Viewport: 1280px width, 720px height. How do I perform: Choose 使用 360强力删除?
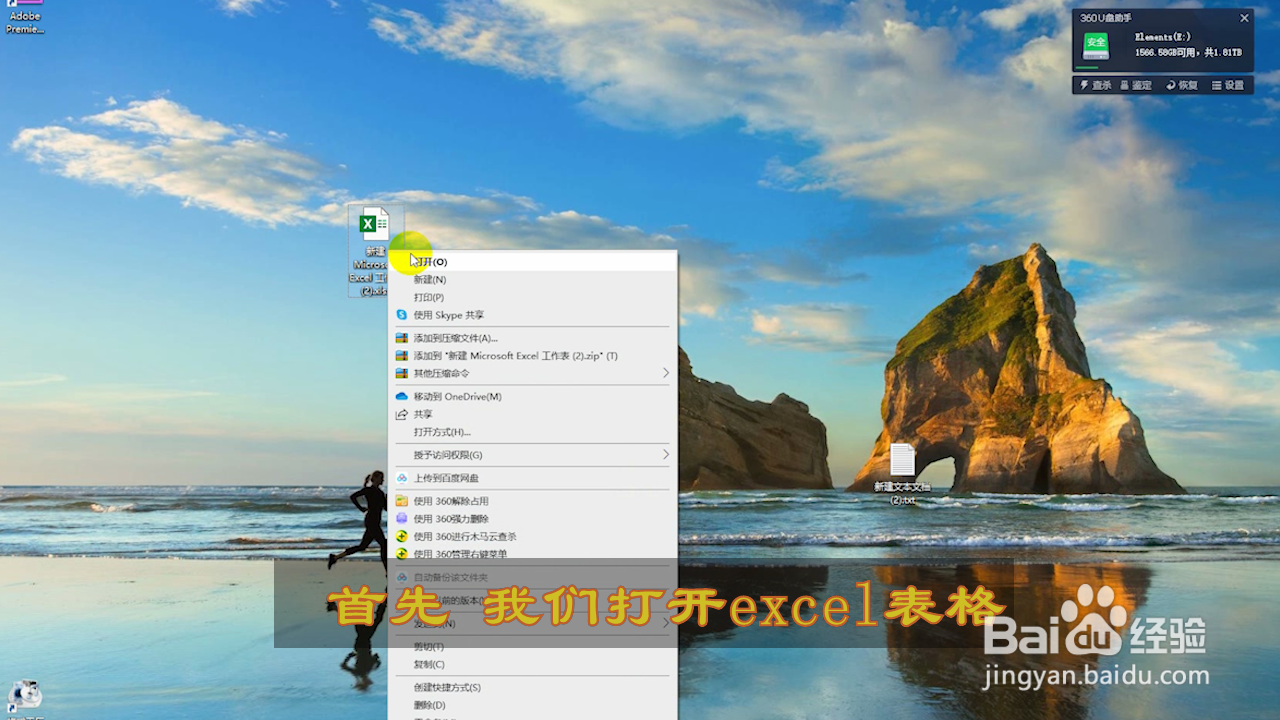(533, 519)
